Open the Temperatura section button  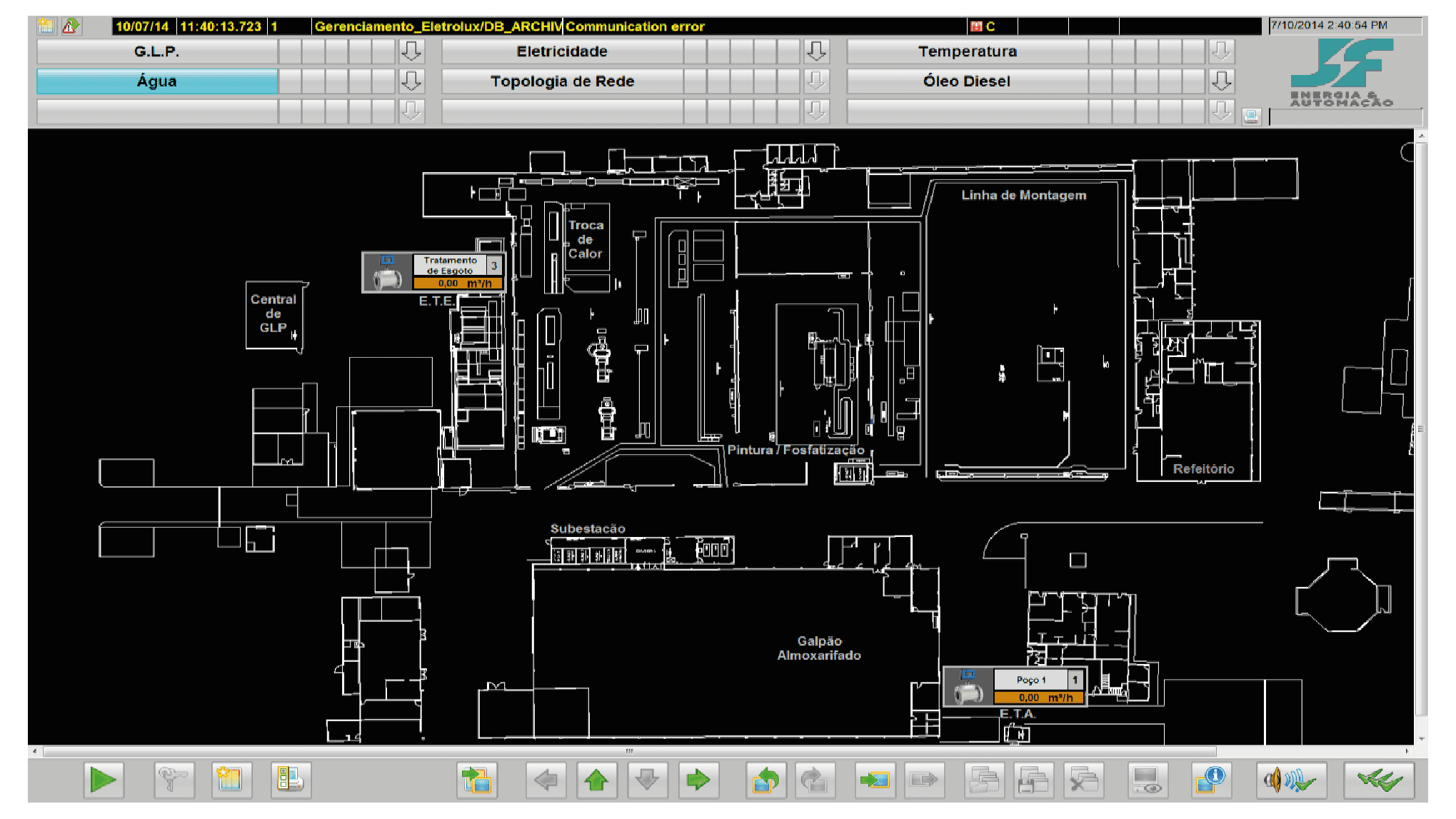968,51
